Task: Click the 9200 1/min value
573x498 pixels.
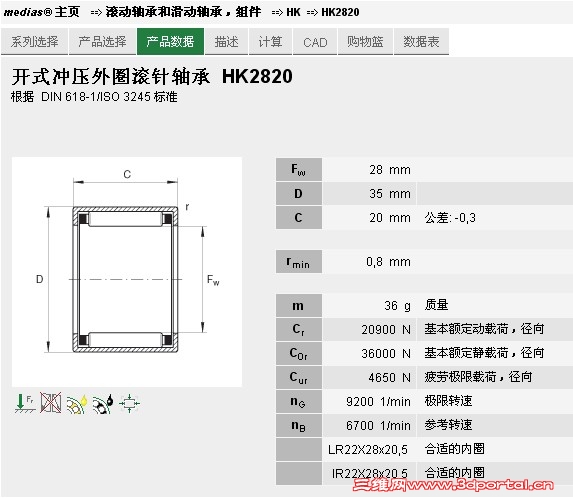Action: click(x=378, y=402)
